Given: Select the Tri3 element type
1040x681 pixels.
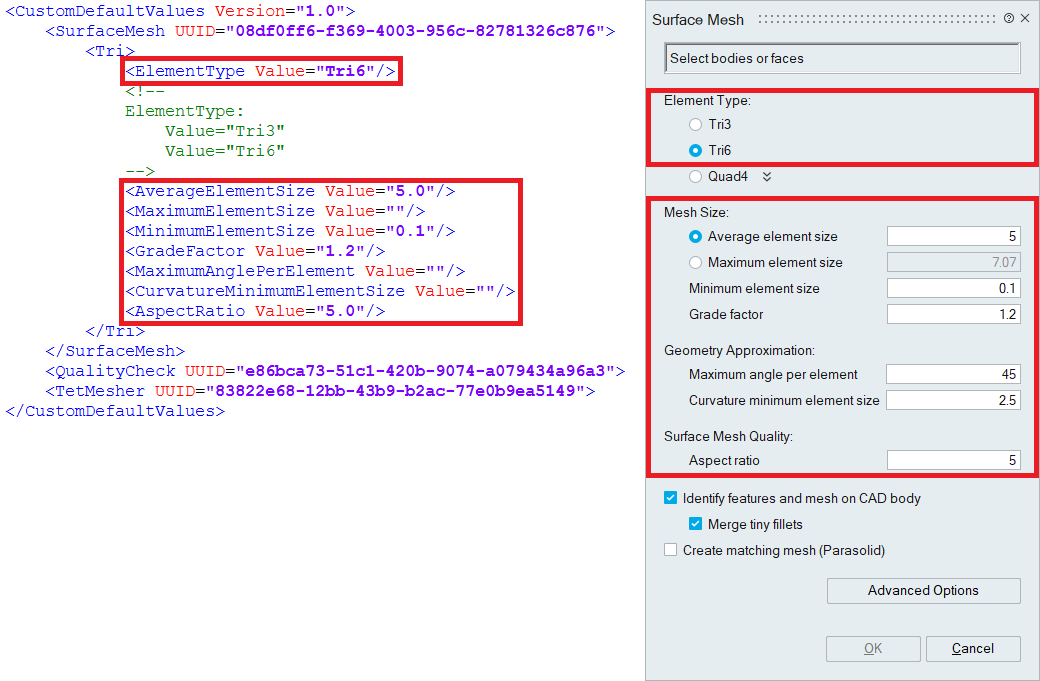Looking at the screenshot, I should coord(696,125).
